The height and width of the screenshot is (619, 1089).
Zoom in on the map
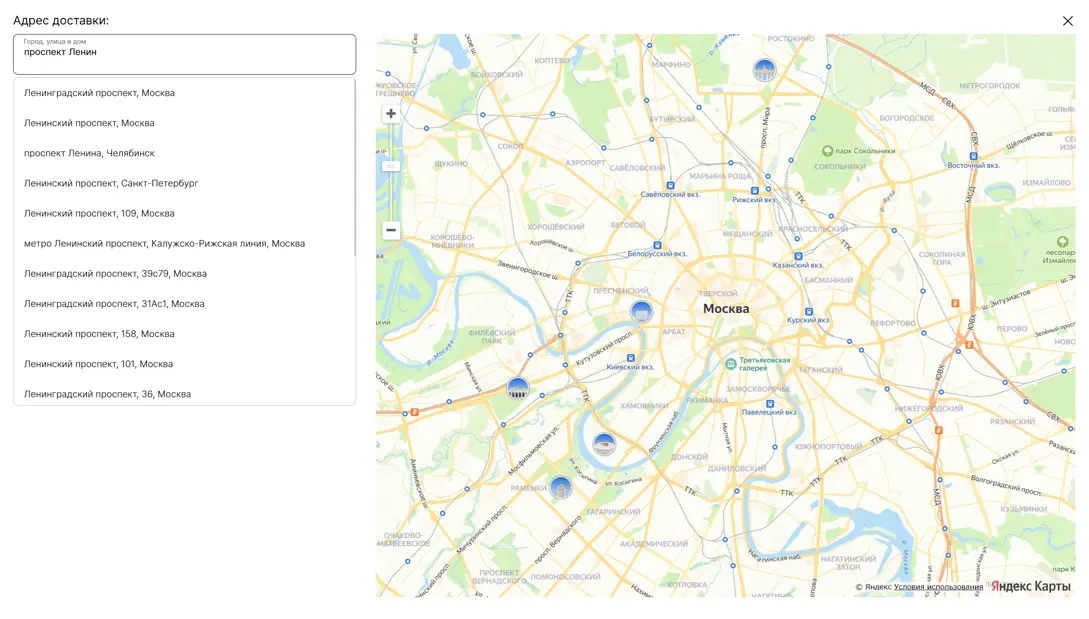coord(391,114)
